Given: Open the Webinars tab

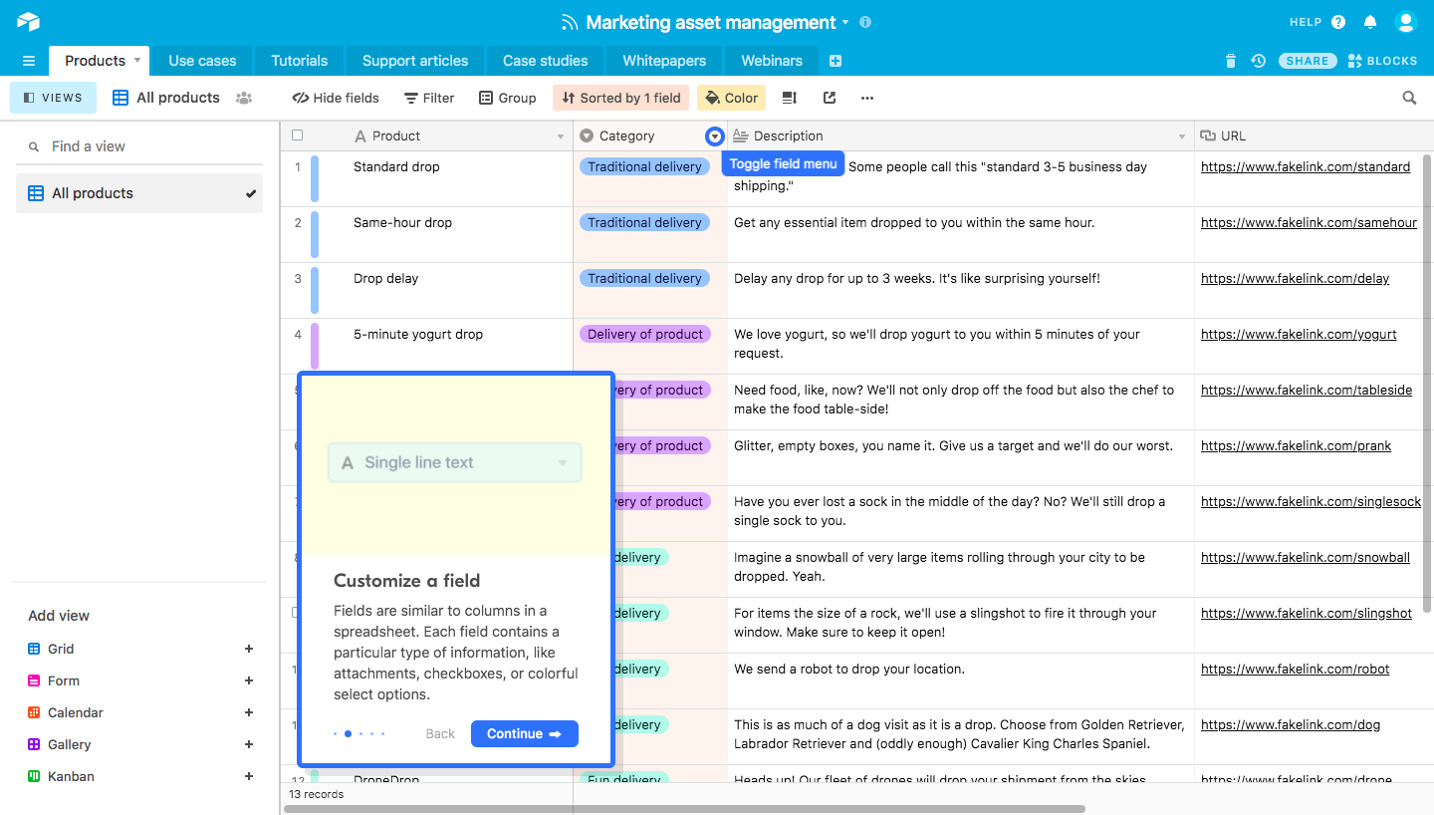Looking at the screenshot, I should point(771,61).
